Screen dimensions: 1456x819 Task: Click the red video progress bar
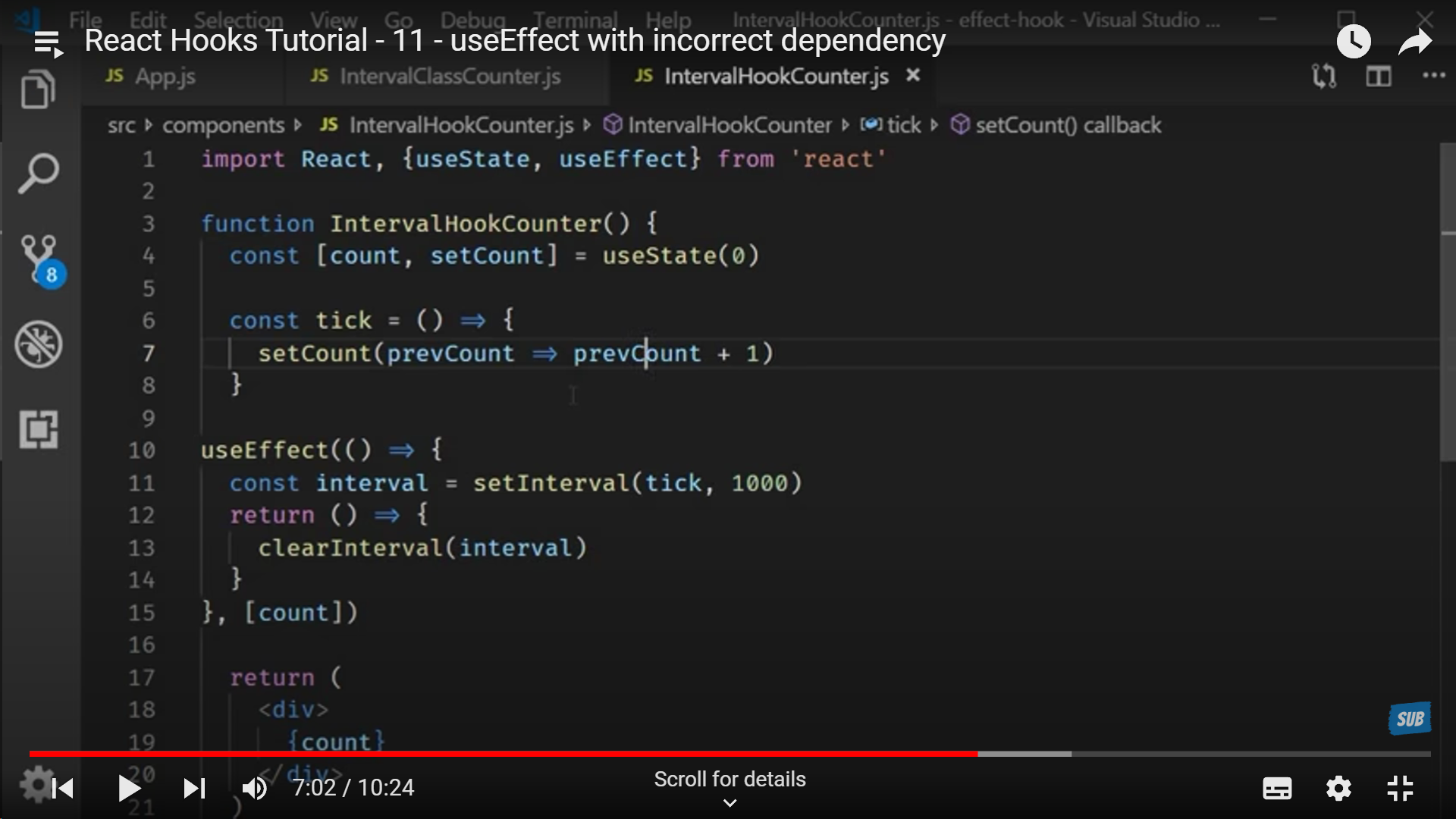click(x=500, y=754)
